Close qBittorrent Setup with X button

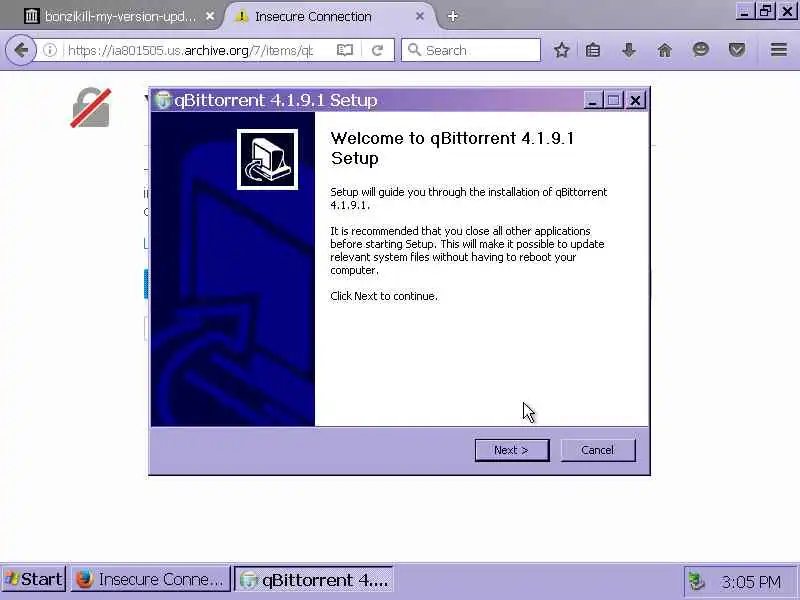pyautogui.click(x=635, y=100)
